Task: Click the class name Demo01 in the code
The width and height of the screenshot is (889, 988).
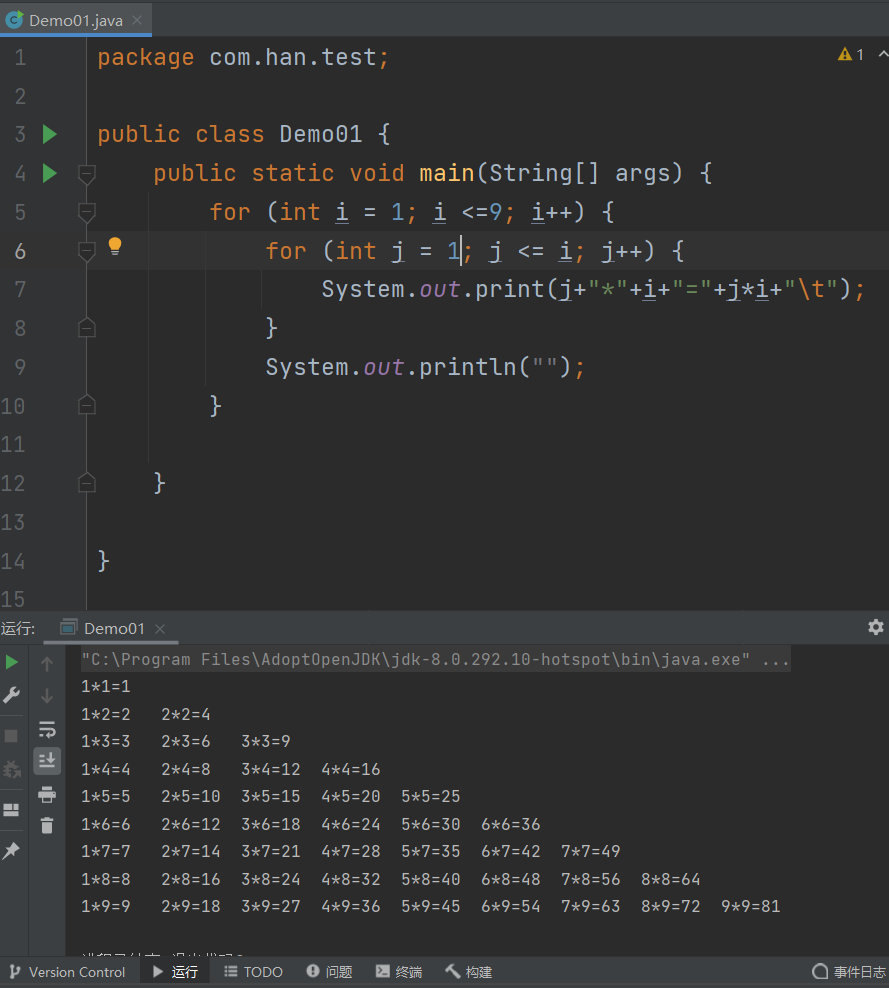Action: click(320, 134)
